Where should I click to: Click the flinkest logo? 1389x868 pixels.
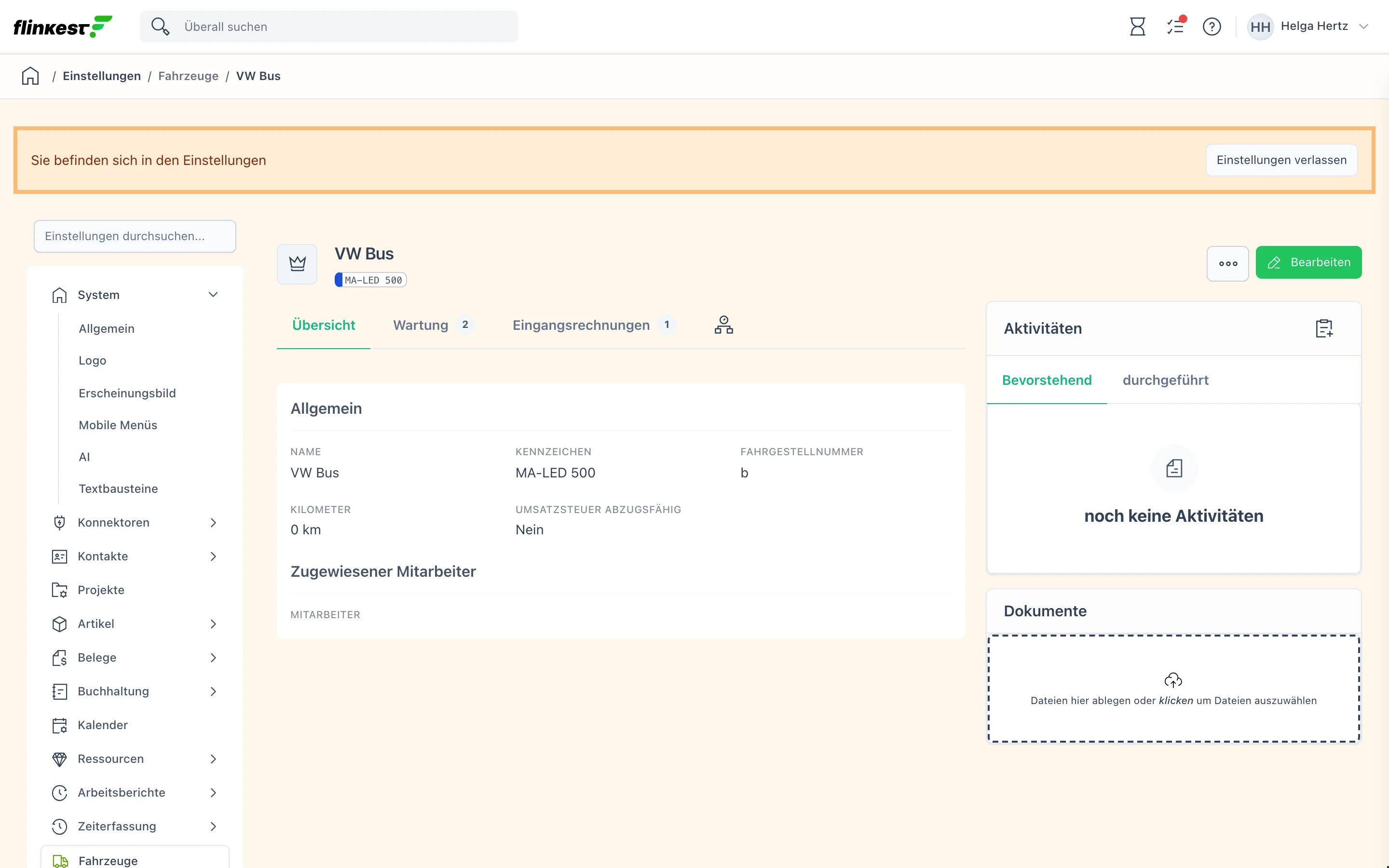(63, 27)
